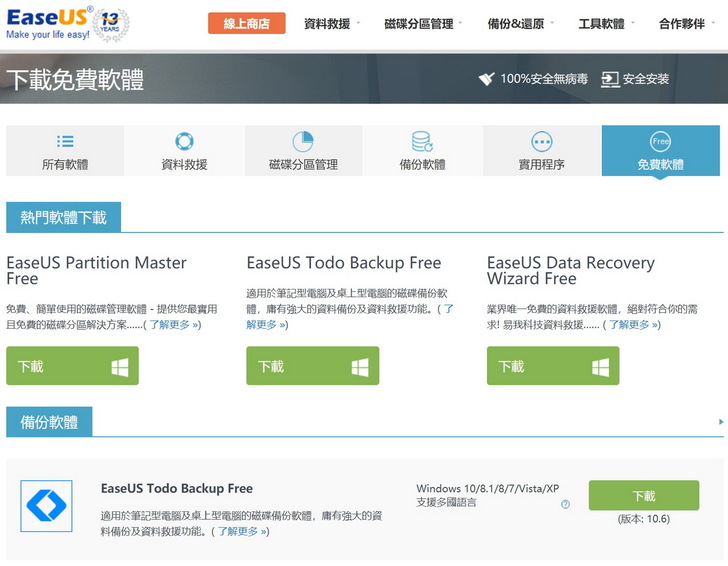Click 了解更多 in the backup software list
The height and width of the screenshot is (566, 728).
243,531
